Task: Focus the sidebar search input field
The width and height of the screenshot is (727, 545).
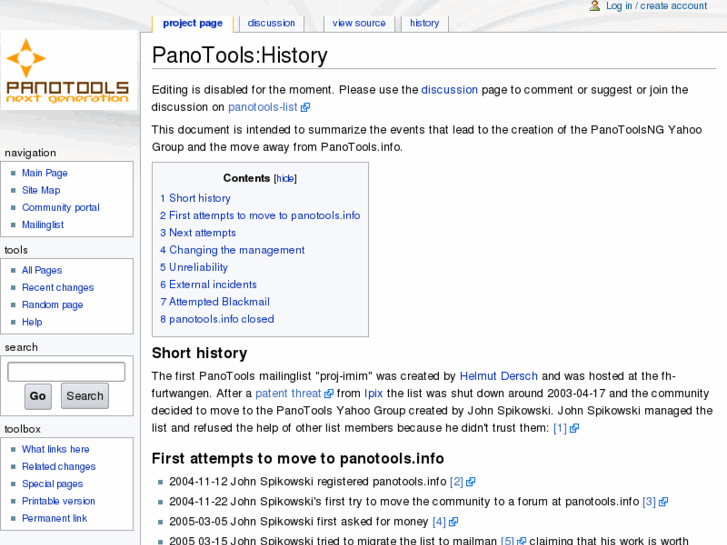Action: pyautogui.click(x=66, y=372)
